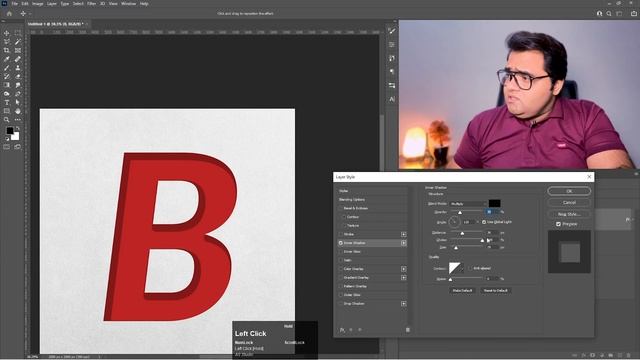Image resolution: width=640 pixels, height=360 pixels.
Task: Open Blending Options in Layer Style list
Action: pos(352,200)
